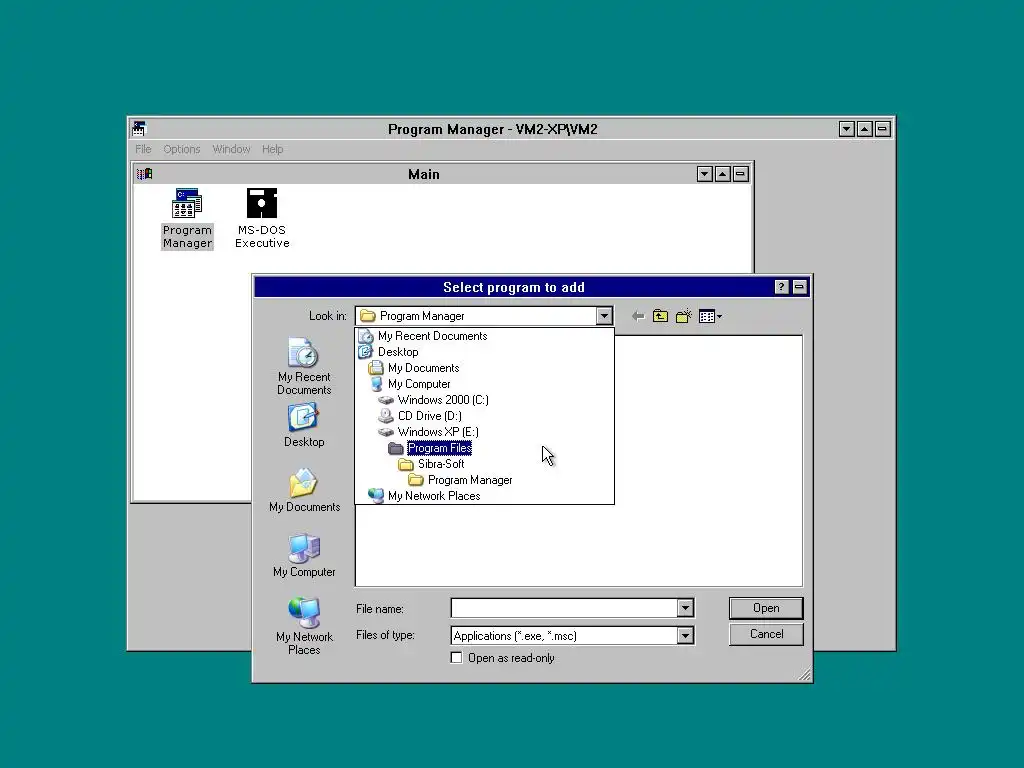Create a new folder
This screenshot has width=1024, height=768.
(x=684, y=317)
